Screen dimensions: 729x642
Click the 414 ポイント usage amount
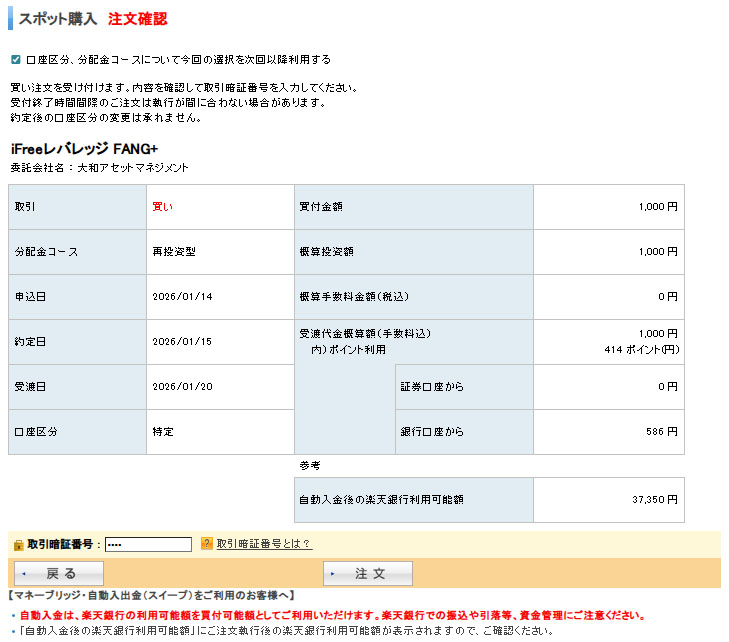pos(640,350)
